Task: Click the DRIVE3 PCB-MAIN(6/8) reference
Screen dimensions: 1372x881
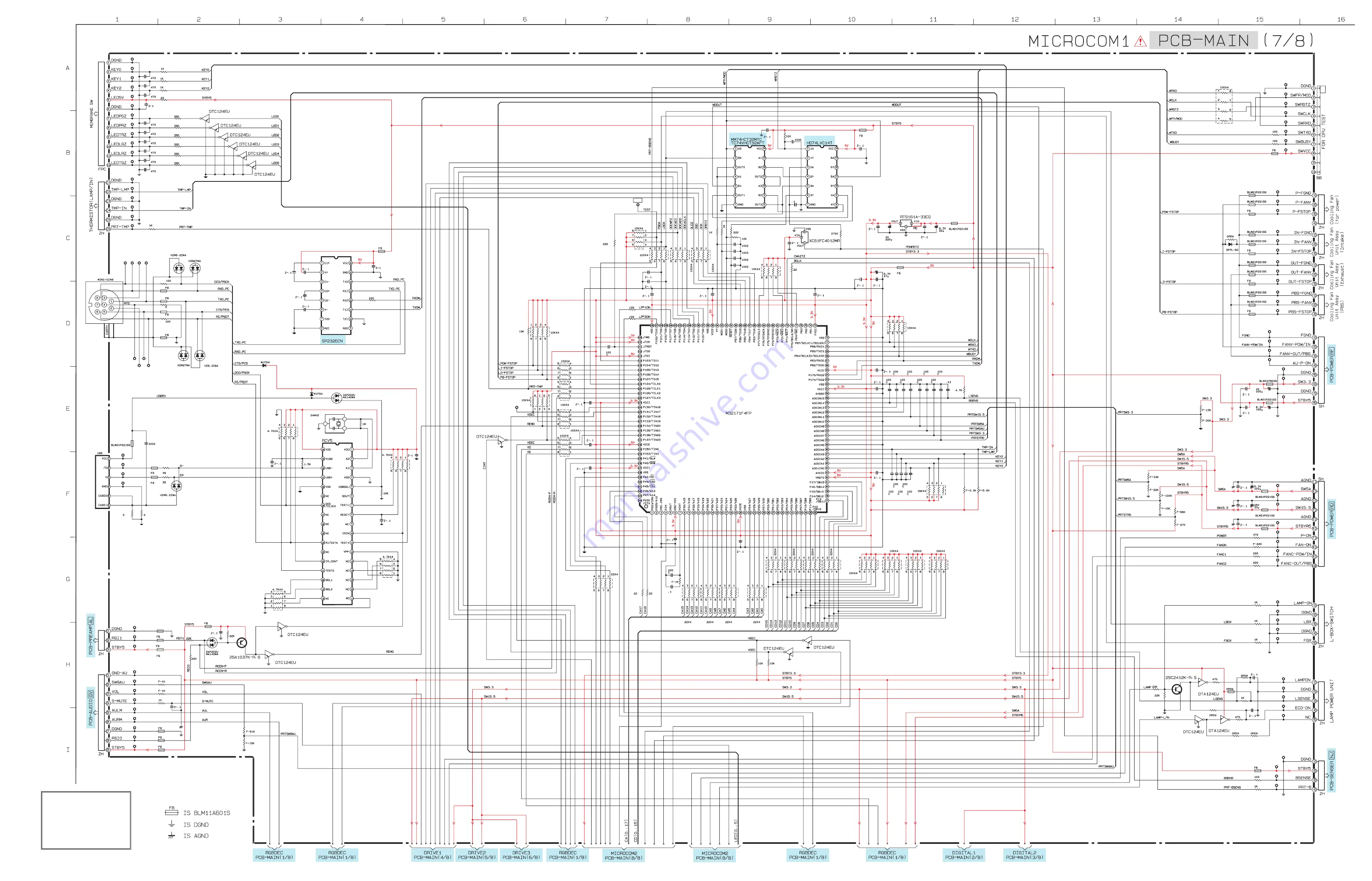Action: pos(521,855)
